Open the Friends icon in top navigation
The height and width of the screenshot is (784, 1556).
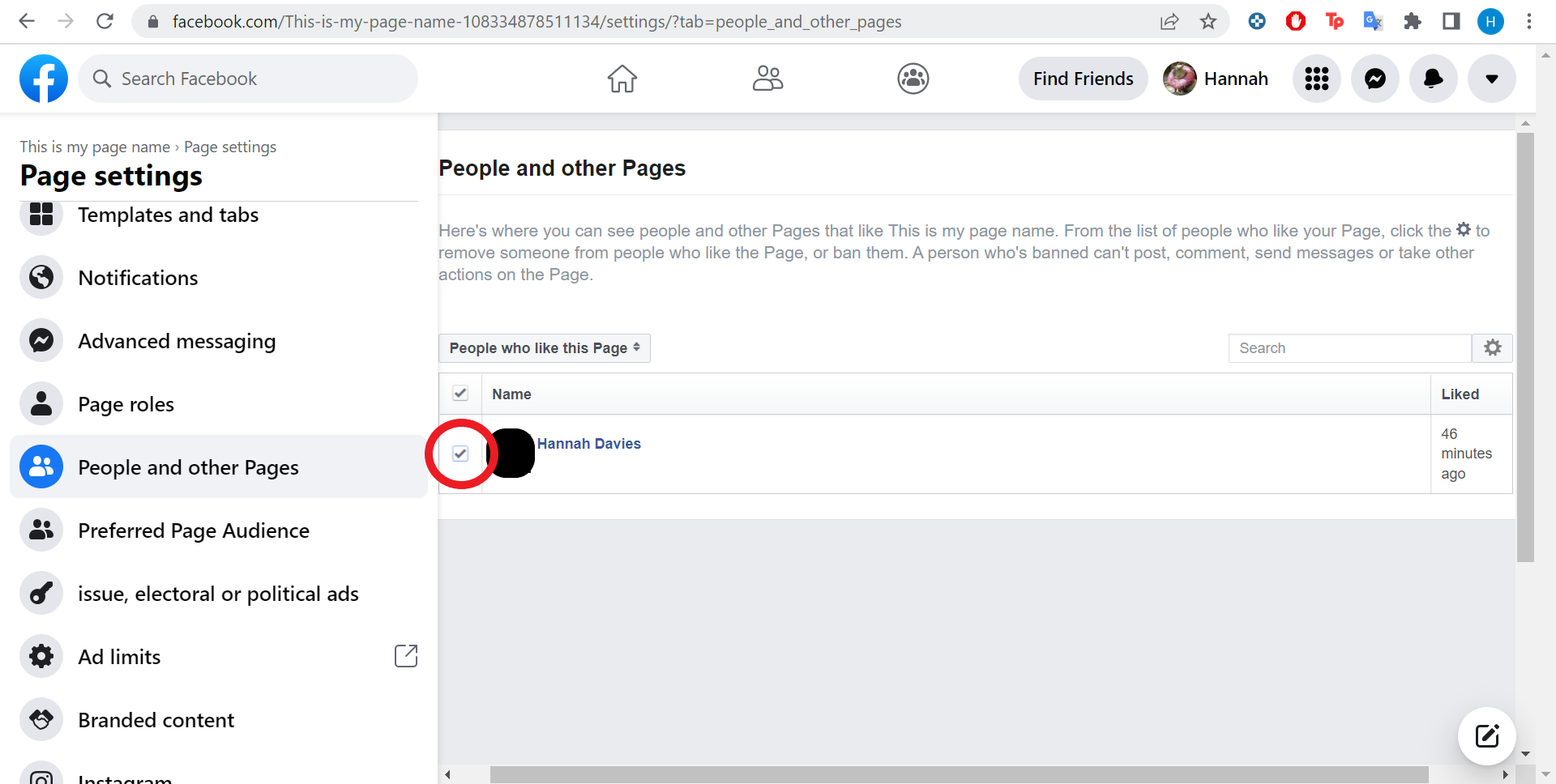[767, 79]
